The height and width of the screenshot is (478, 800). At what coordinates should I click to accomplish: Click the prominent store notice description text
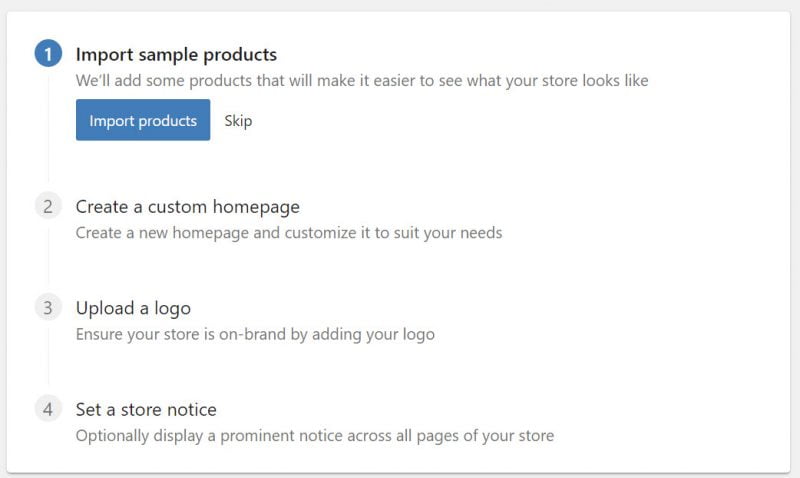[314, 435]
